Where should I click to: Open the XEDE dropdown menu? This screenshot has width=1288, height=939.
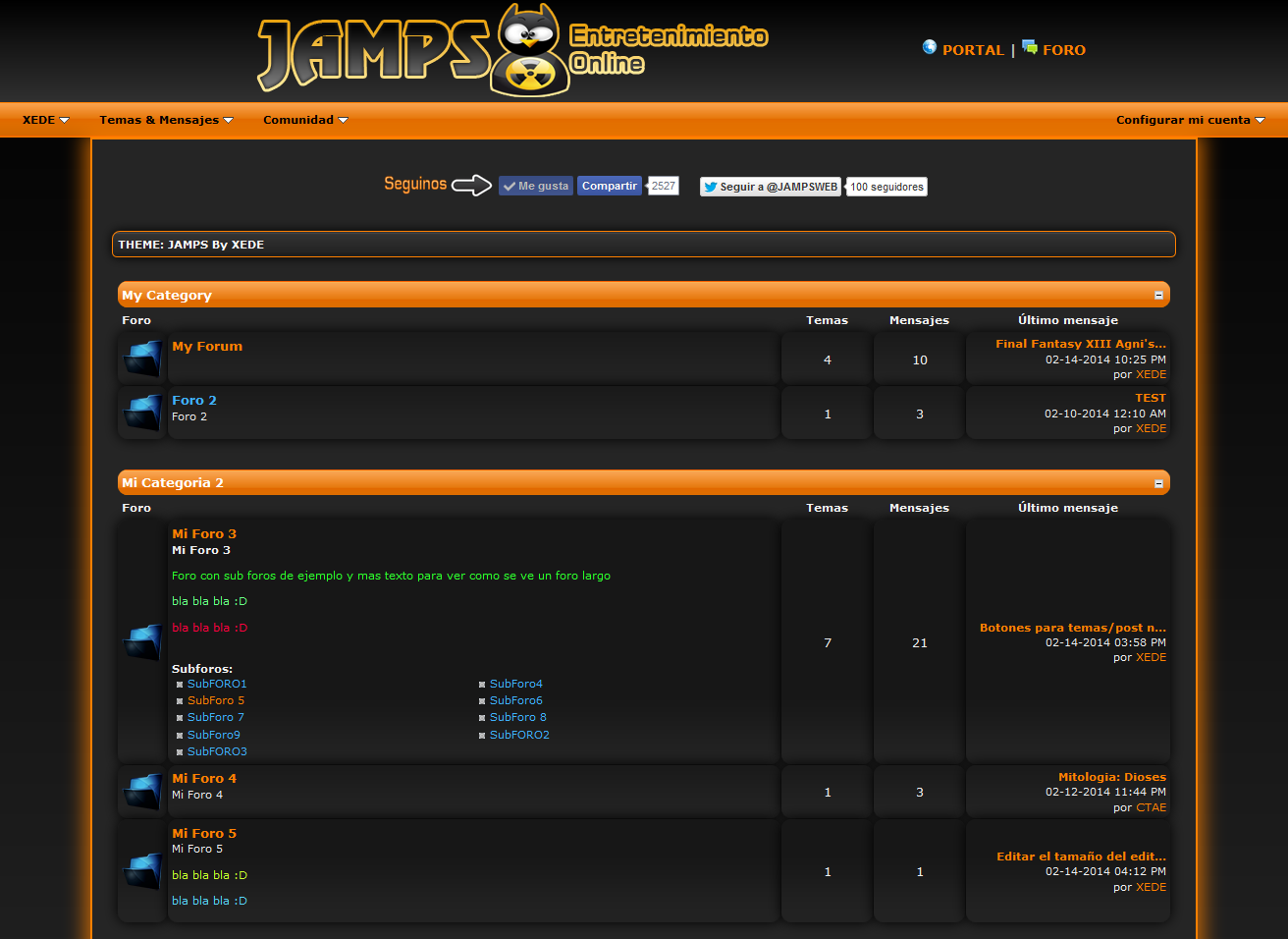click(x=45, y=120)
